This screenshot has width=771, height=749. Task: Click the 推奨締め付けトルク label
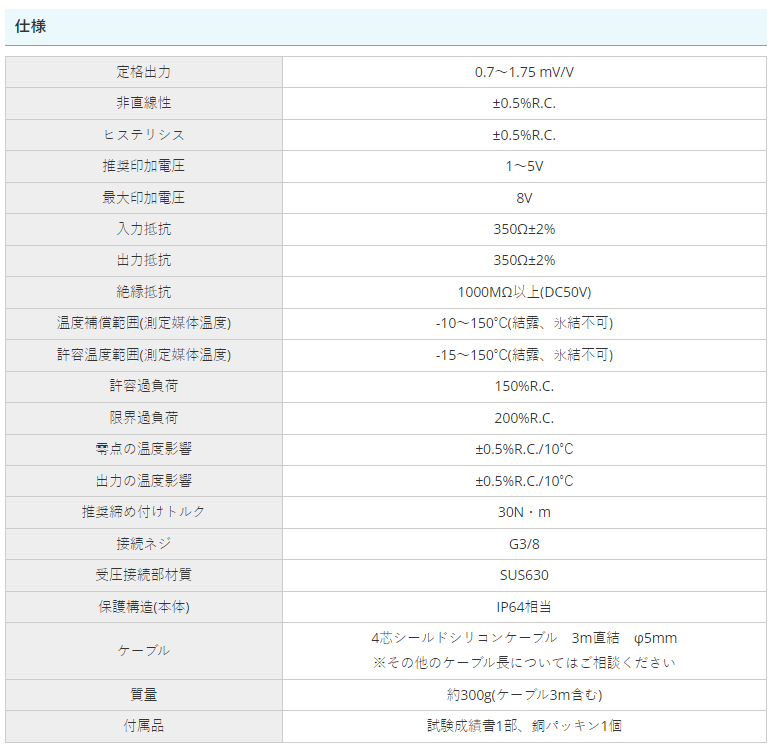(144, 512)
